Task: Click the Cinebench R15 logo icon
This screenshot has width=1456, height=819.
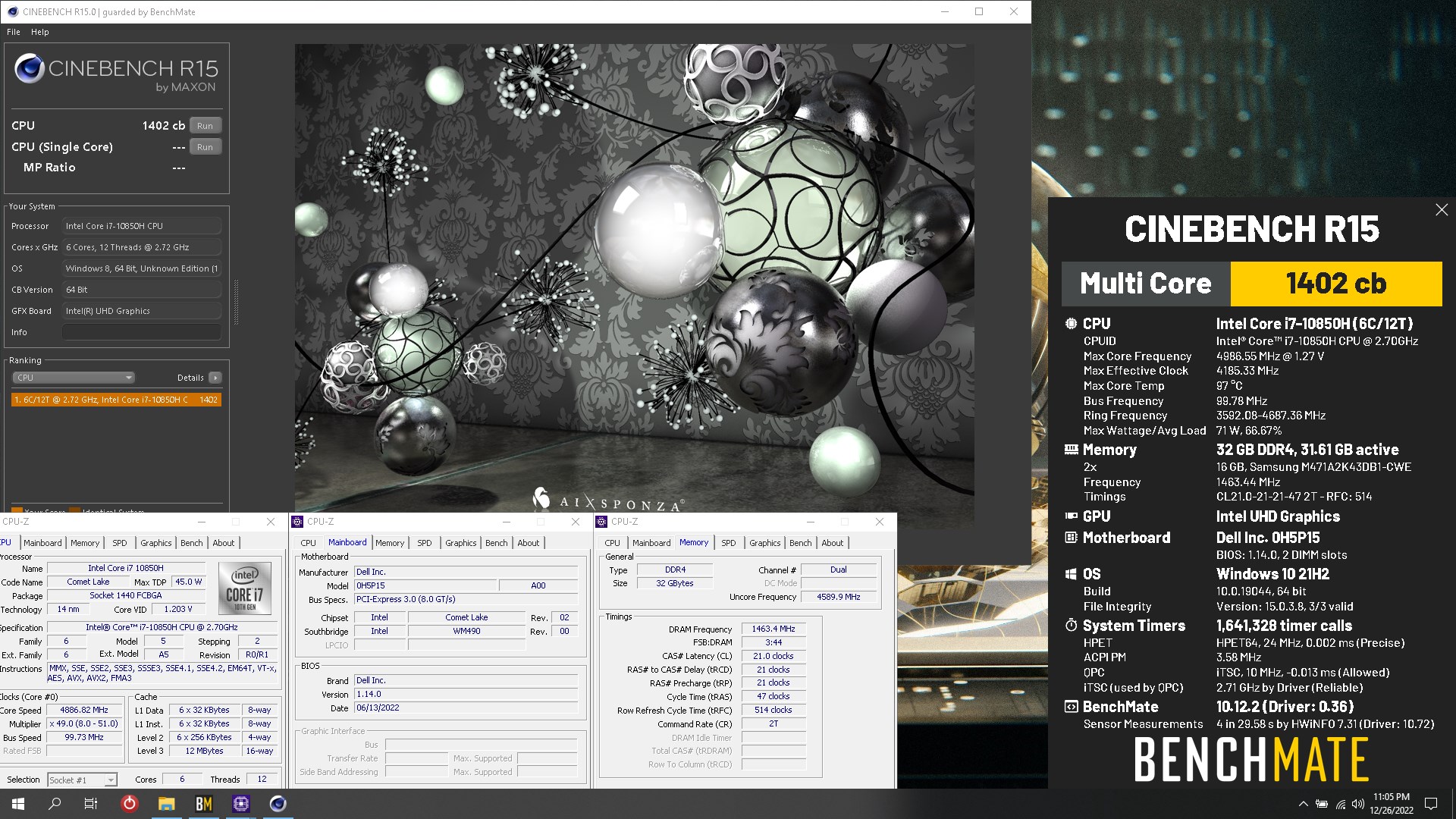Action: click(x=30, y=69)
